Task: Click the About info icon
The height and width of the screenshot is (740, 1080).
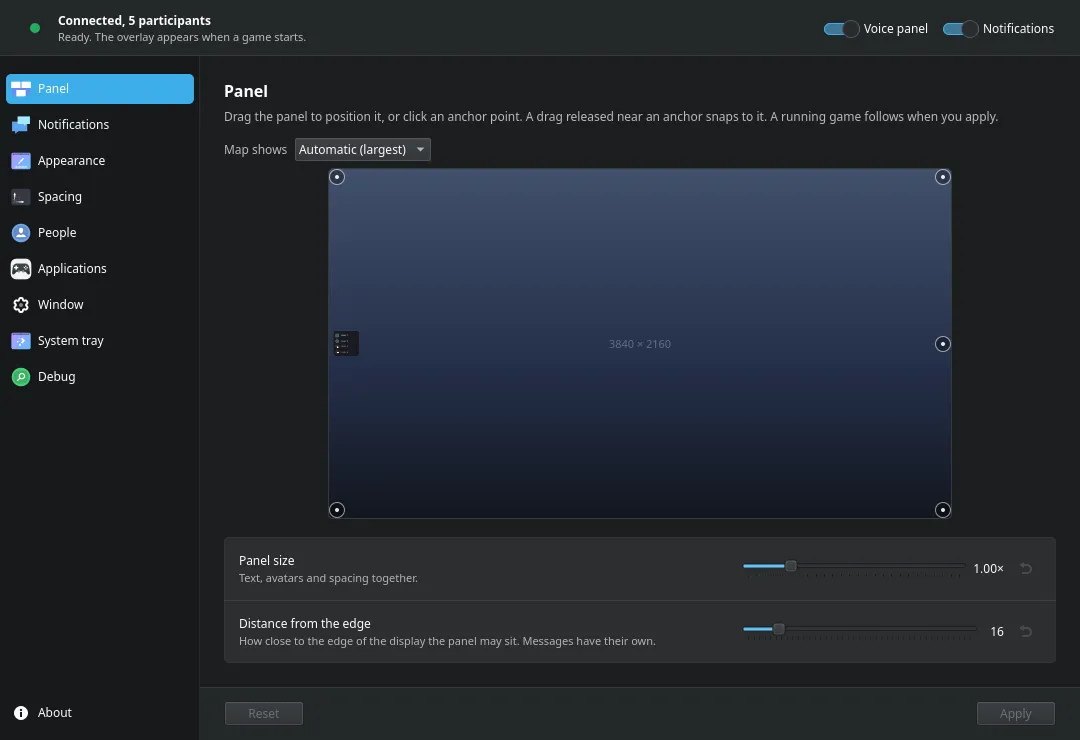Action: (x=21, y=713)
